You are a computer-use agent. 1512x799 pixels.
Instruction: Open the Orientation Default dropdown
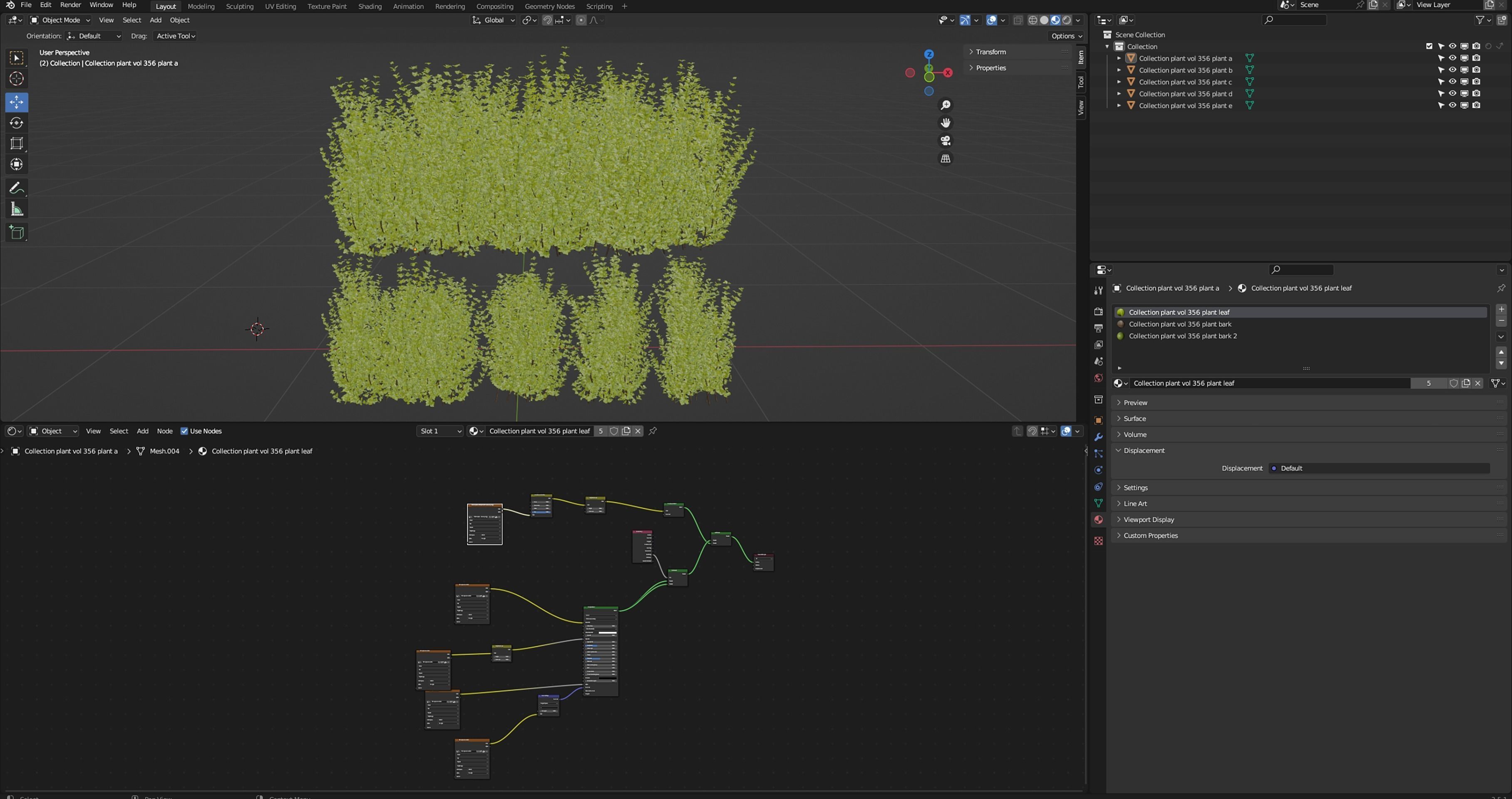pos(94,36)
